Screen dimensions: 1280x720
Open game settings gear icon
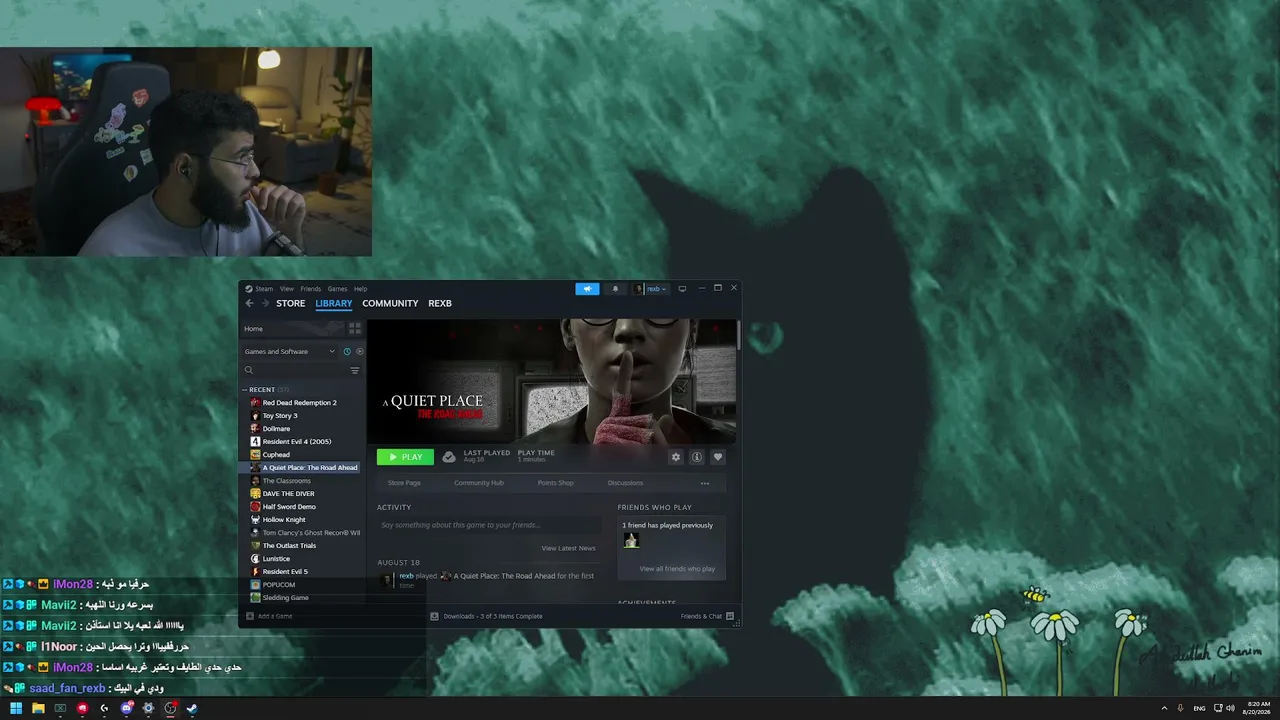(676, 457)
